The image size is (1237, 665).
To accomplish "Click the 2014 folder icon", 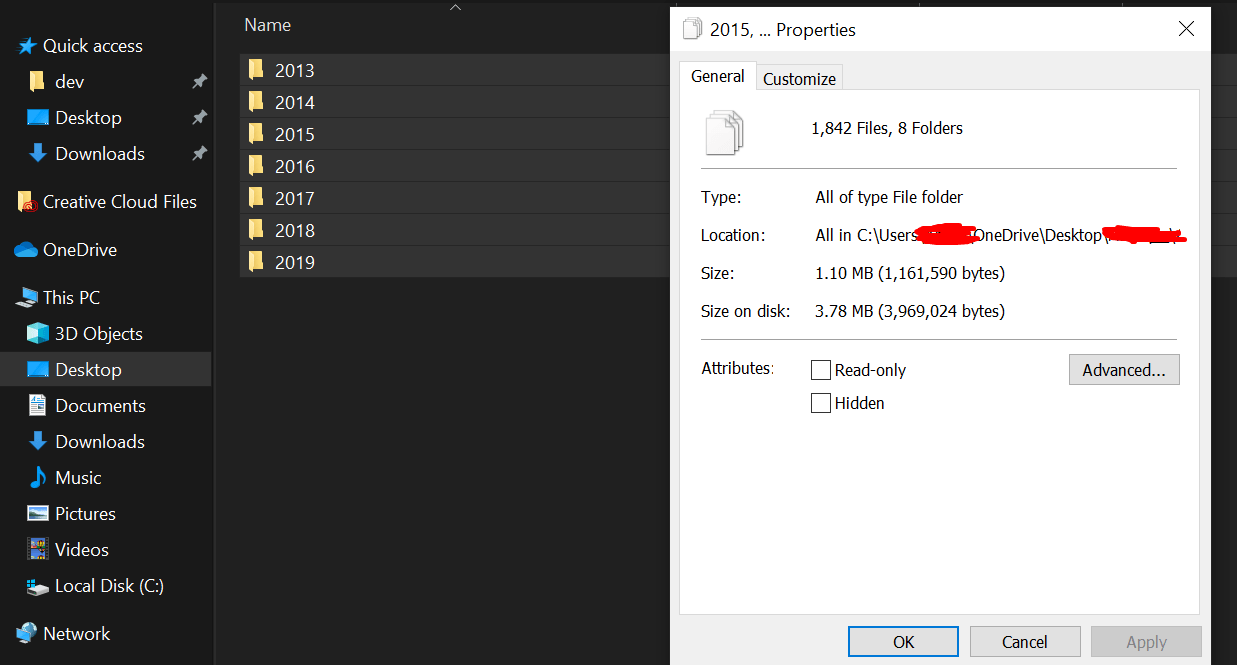I will (x=256, y=102).
